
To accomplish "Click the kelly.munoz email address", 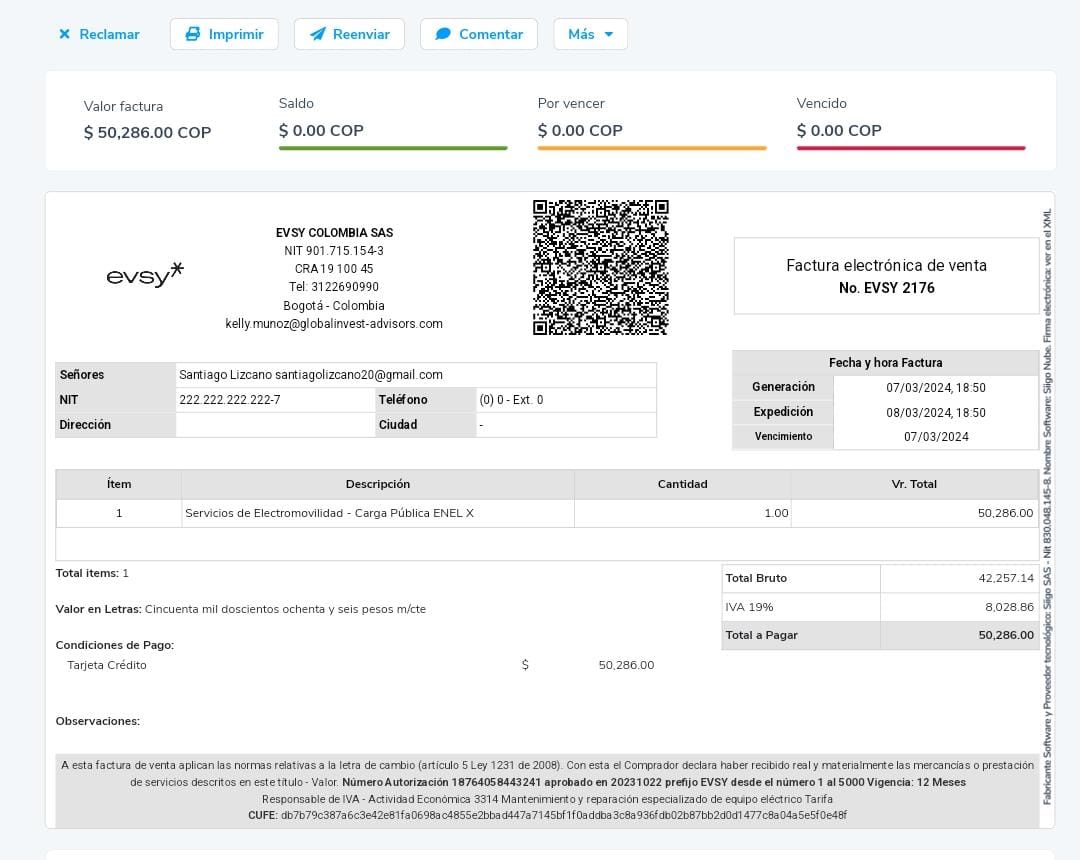I will (334, 324).
